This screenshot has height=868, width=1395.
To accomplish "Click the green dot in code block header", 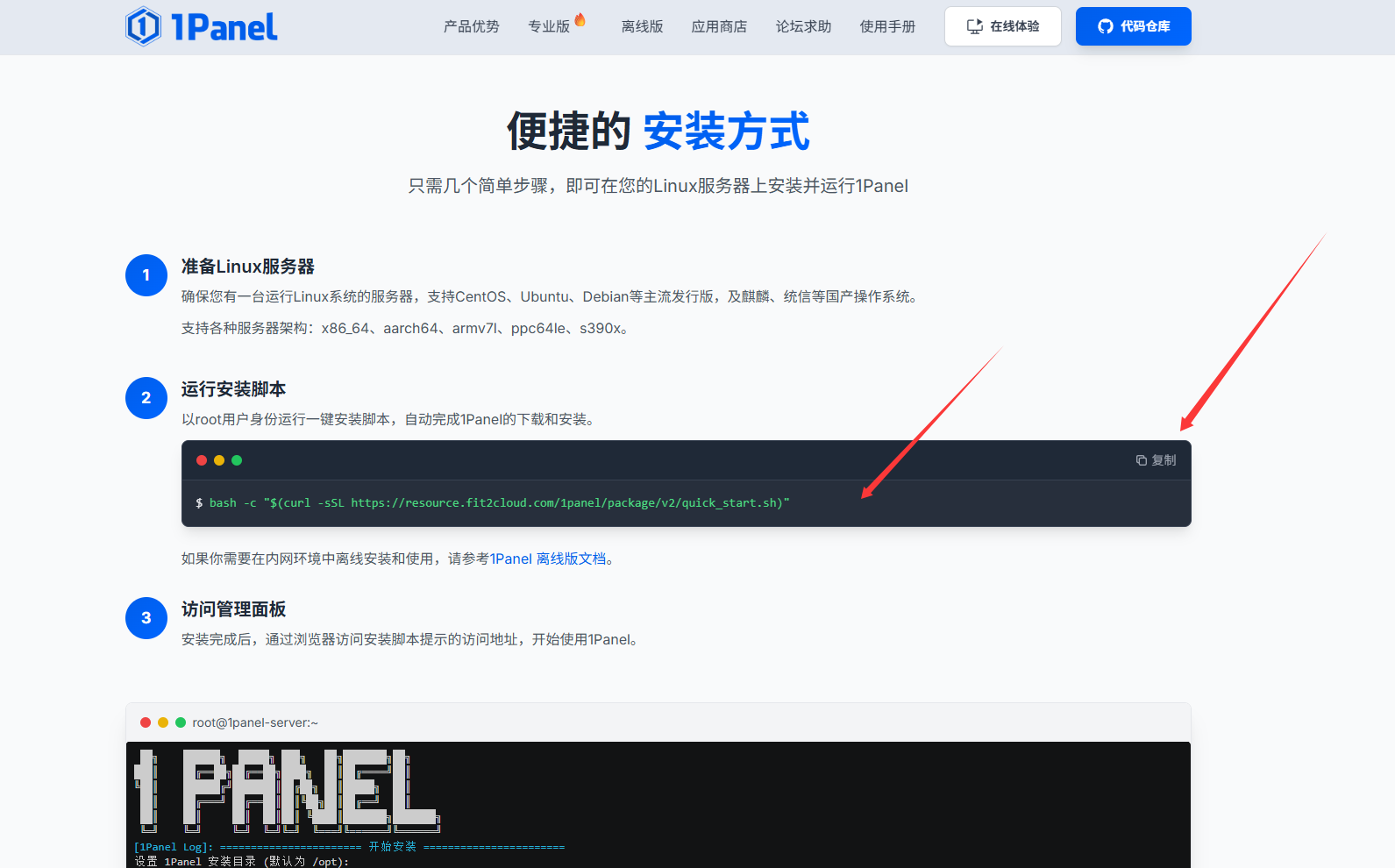I will point(237,460).
